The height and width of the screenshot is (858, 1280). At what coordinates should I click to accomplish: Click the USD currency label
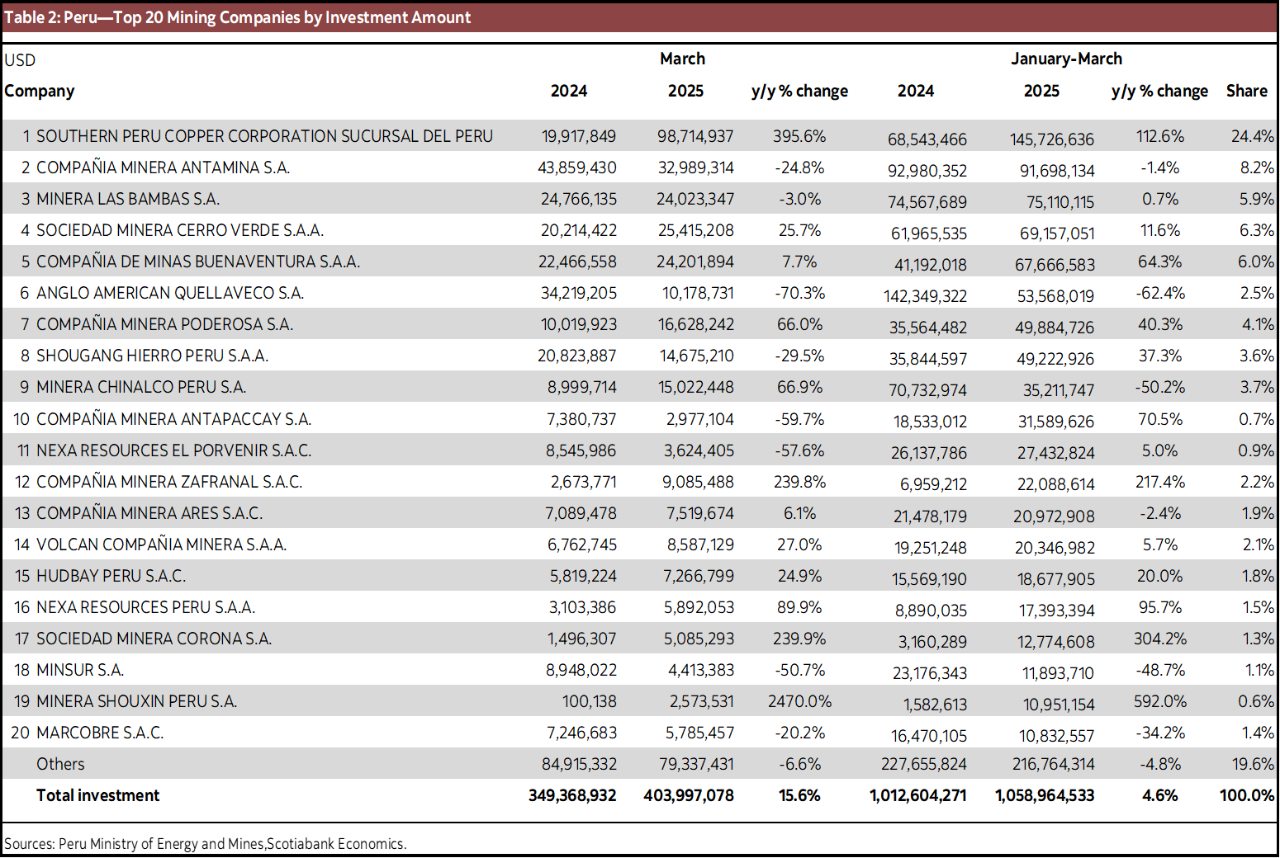click(x=18, y=59)
